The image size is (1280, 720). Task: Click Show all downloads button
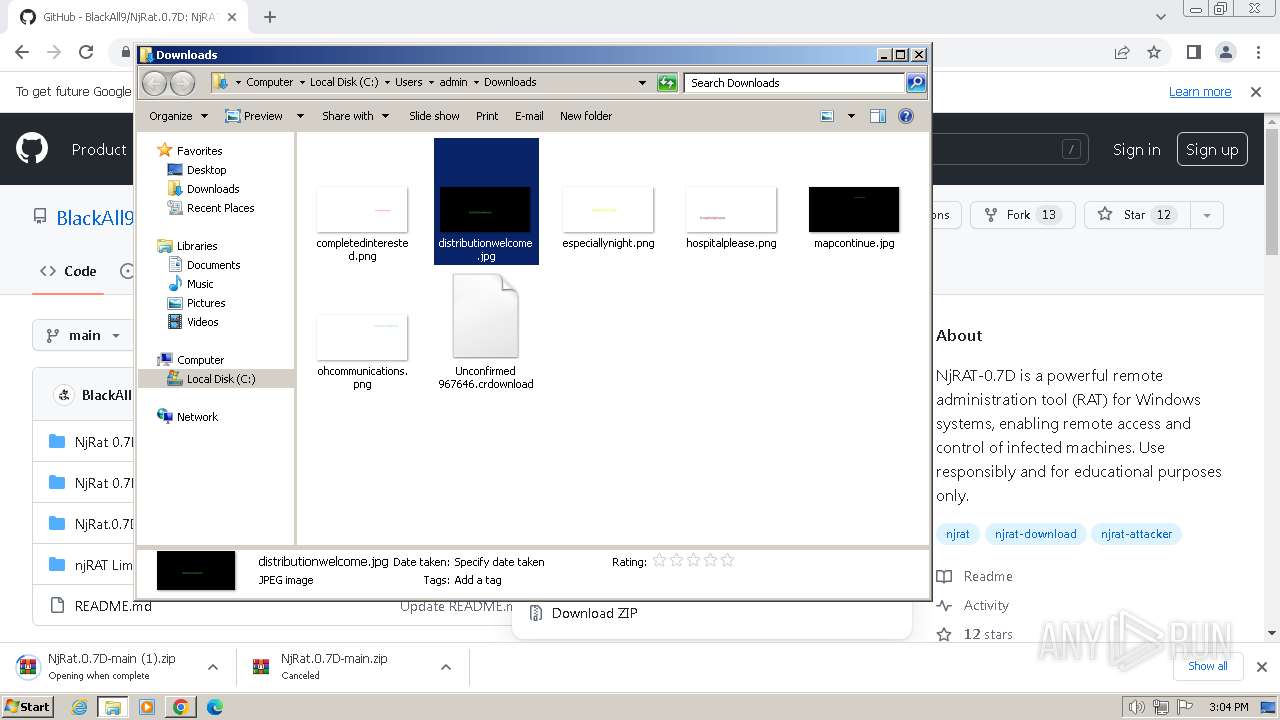point(1207,666)
